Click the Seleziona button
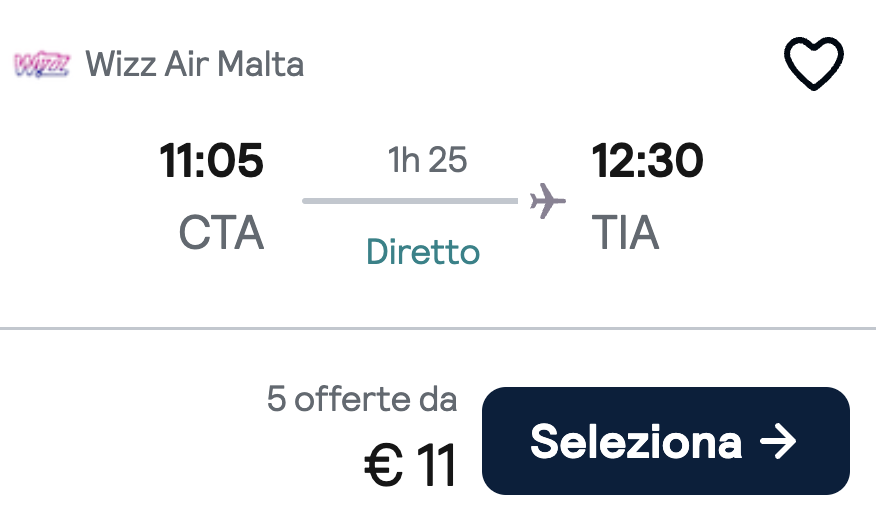This screenshot has width=876, height=520. pos(665,441)
